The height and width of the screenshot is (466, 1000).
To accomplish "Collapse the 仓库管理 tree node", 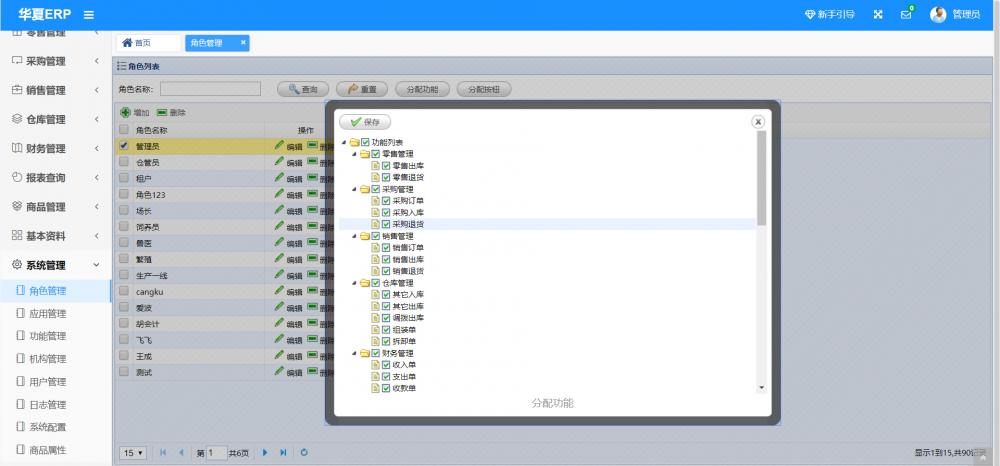I will pos(355,282).
